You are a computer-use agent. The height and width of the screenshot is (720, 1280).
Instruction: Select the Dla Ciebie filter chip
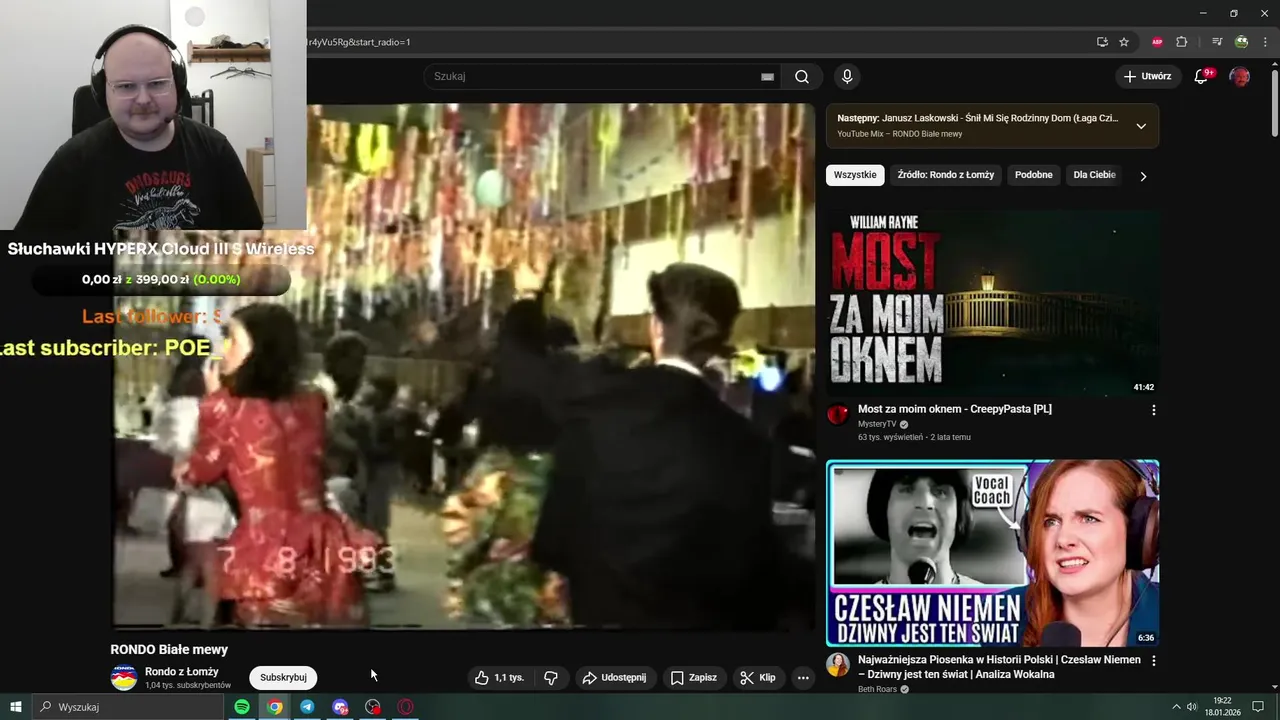(1094, 175)
